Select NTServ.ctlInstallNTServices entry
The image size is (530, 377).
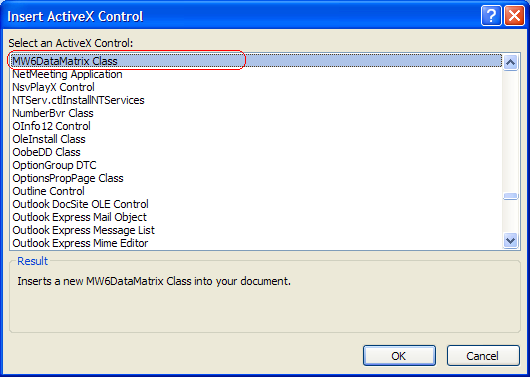pos(256,100)
